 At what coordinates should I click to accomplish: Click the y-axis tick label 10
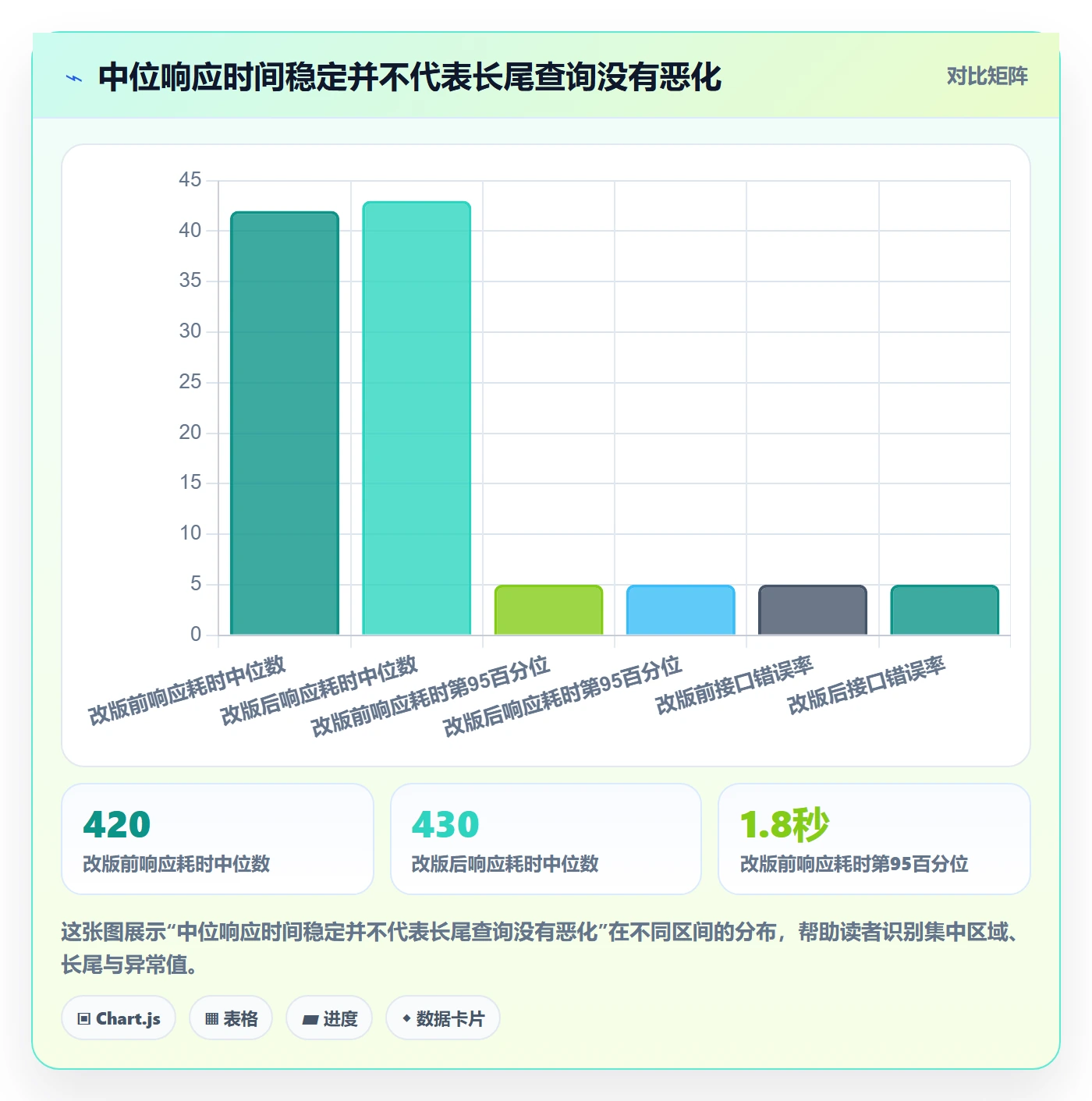pos(190,533)
